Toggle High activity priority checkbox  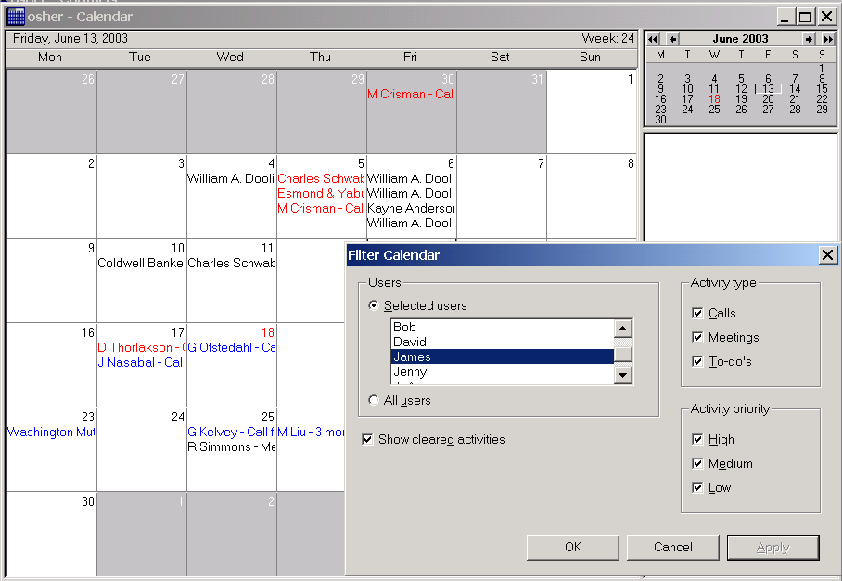tap(697, 439)
